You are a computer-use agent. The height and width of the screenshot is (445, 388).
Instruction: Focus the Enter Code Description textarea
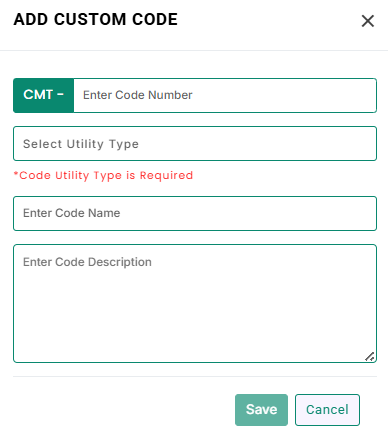195,303
